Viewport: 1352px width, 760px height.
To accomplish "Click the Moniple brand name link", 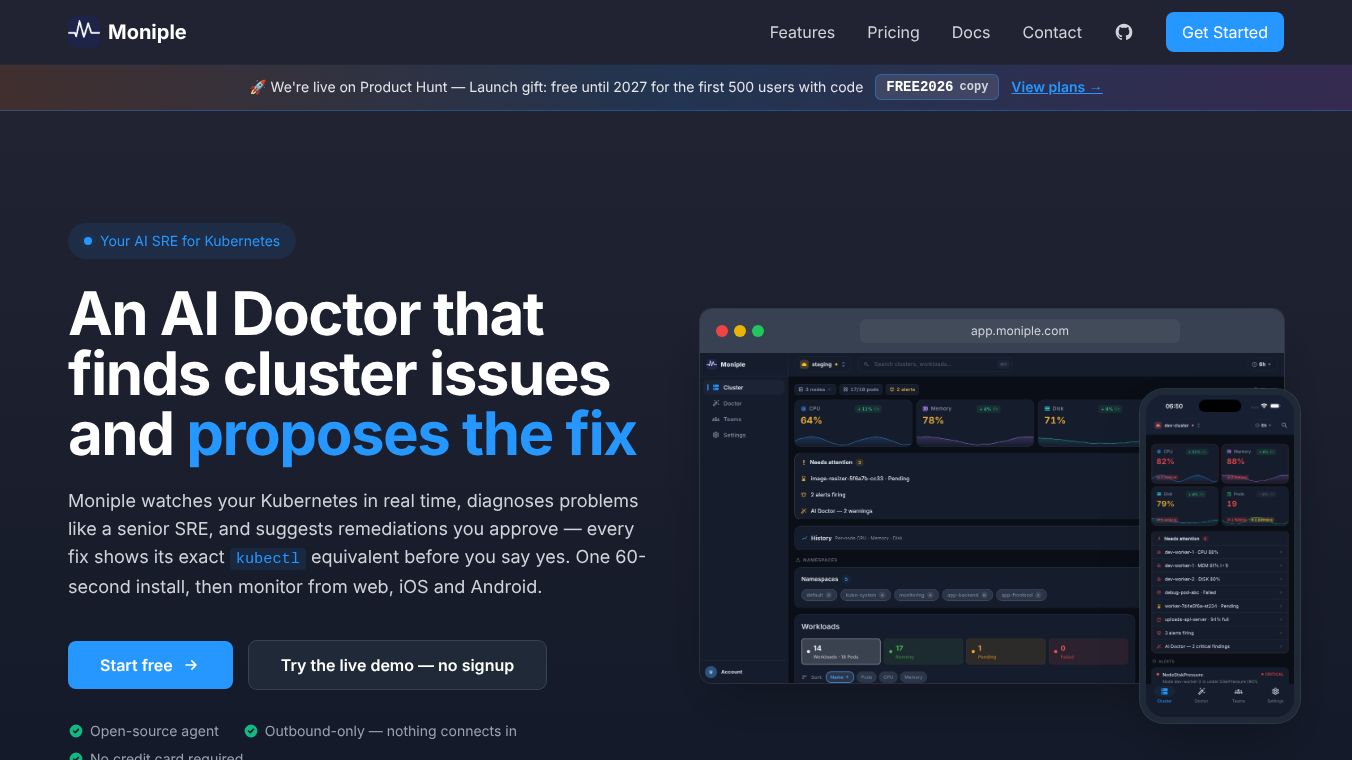I will click(x=147, y=32).
